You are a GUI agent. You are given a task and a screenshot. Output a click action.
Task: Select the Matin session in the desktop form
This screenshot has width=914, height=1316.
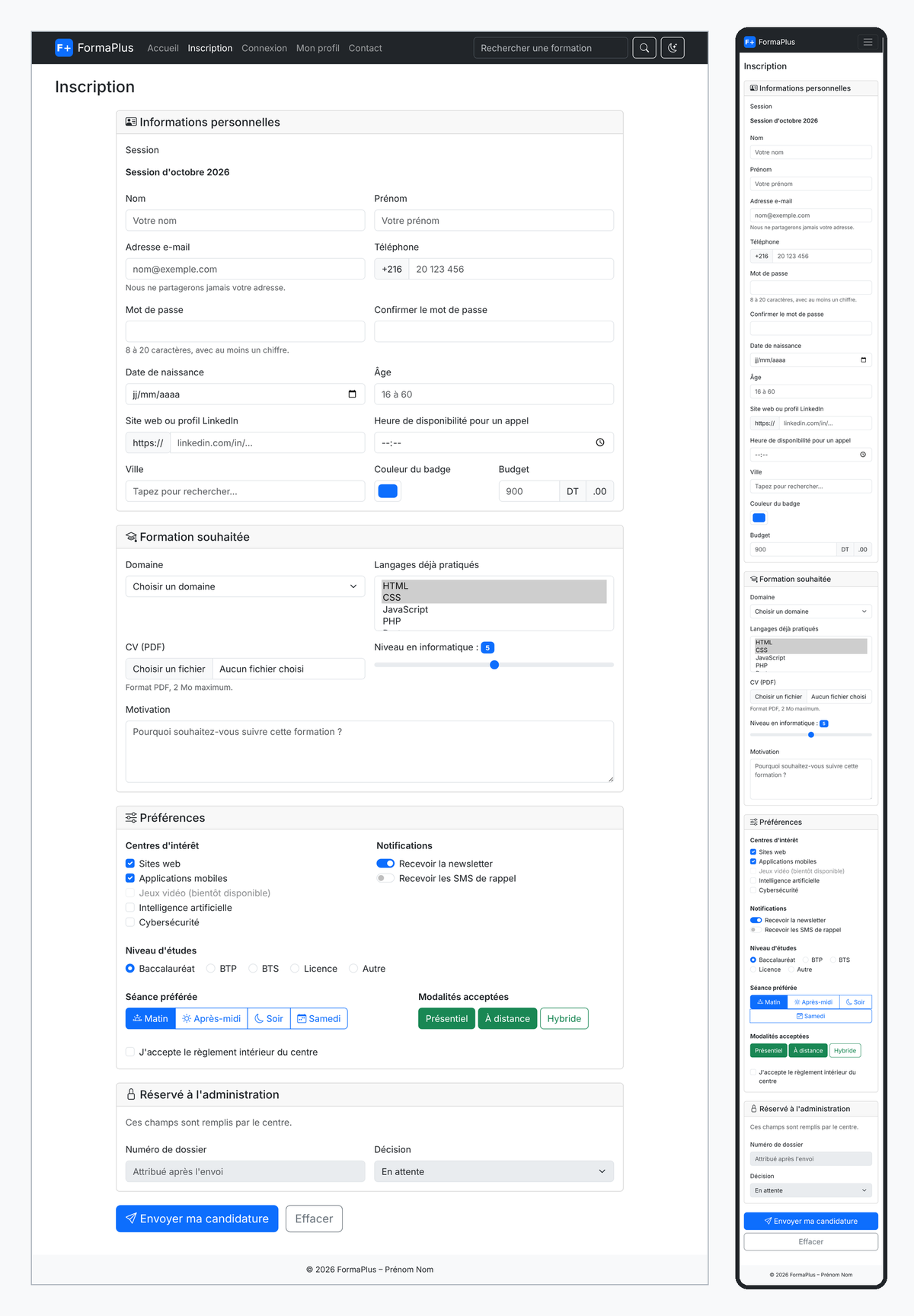coord(151,1018)
